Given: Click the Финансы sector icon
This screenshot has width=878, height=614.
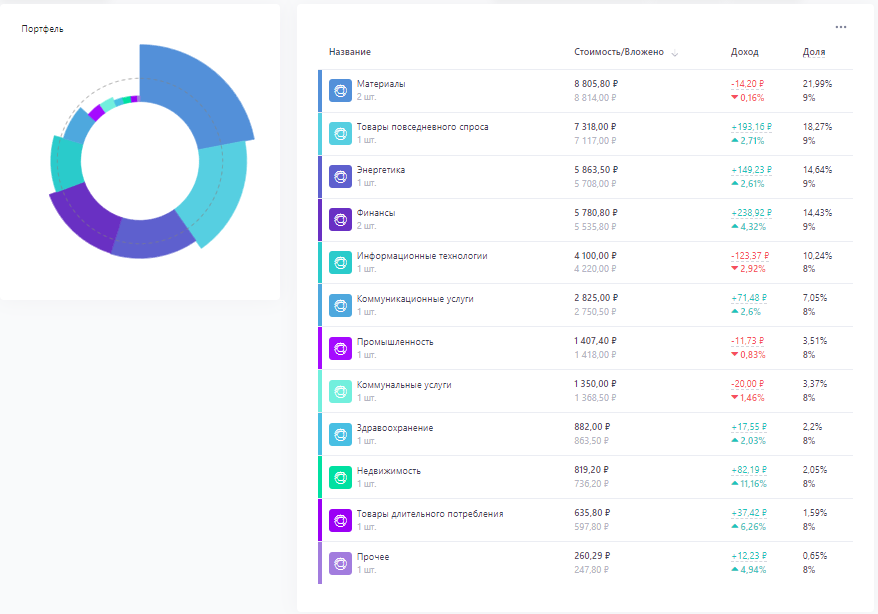Looking at the screenshot, I should (x=339, y=220).
